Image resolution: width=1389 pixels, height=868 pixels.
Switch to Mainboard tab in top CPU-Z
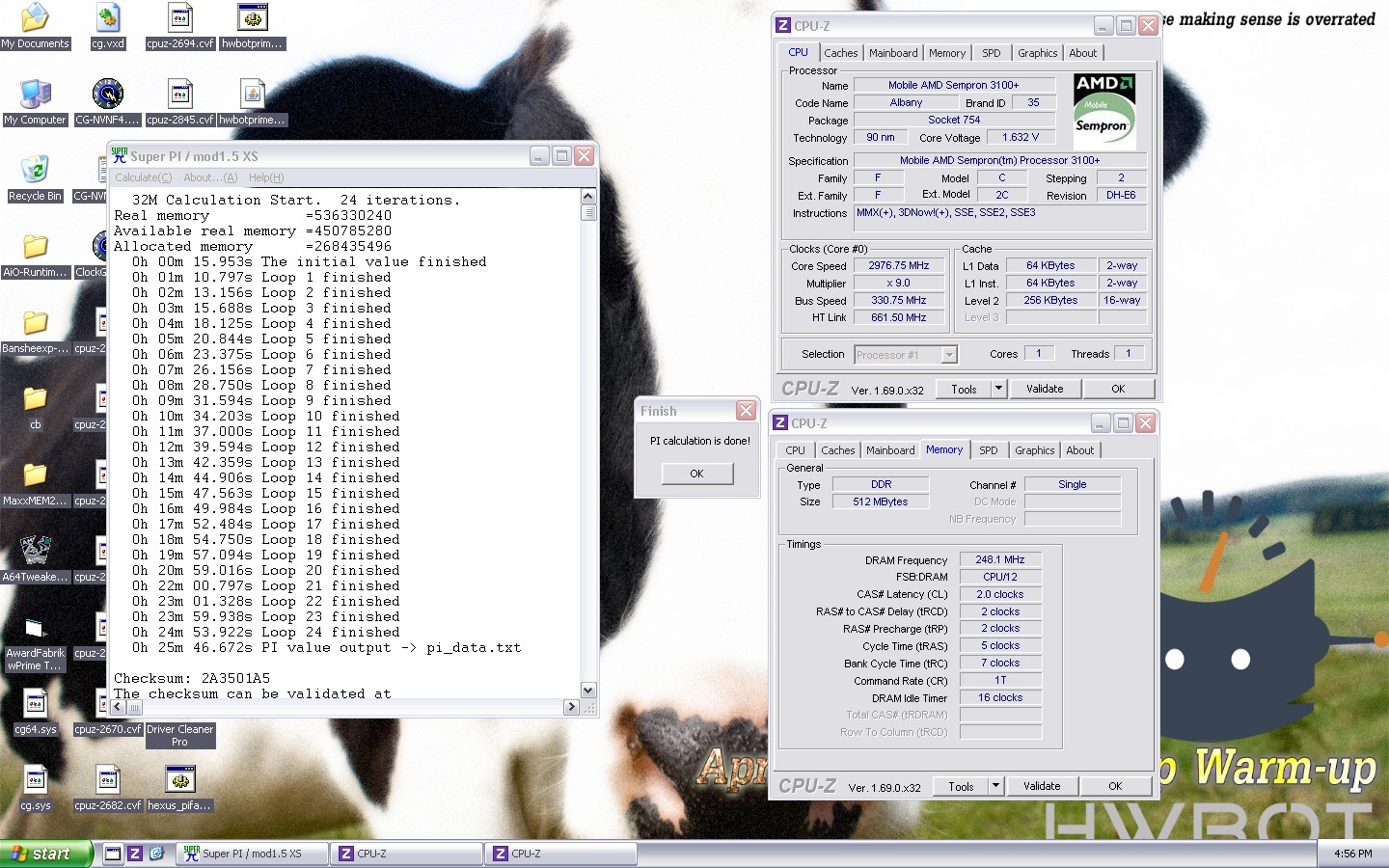point(893,53)
